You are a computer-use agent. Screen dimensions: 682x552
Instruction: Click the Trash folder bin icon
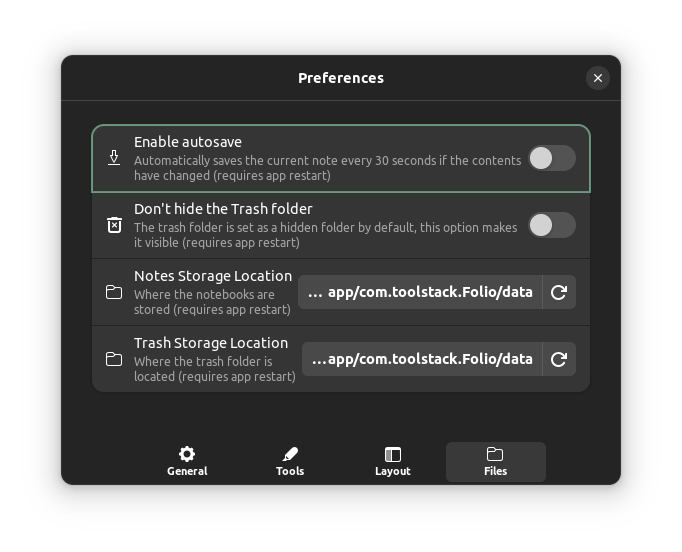(114, 225)
